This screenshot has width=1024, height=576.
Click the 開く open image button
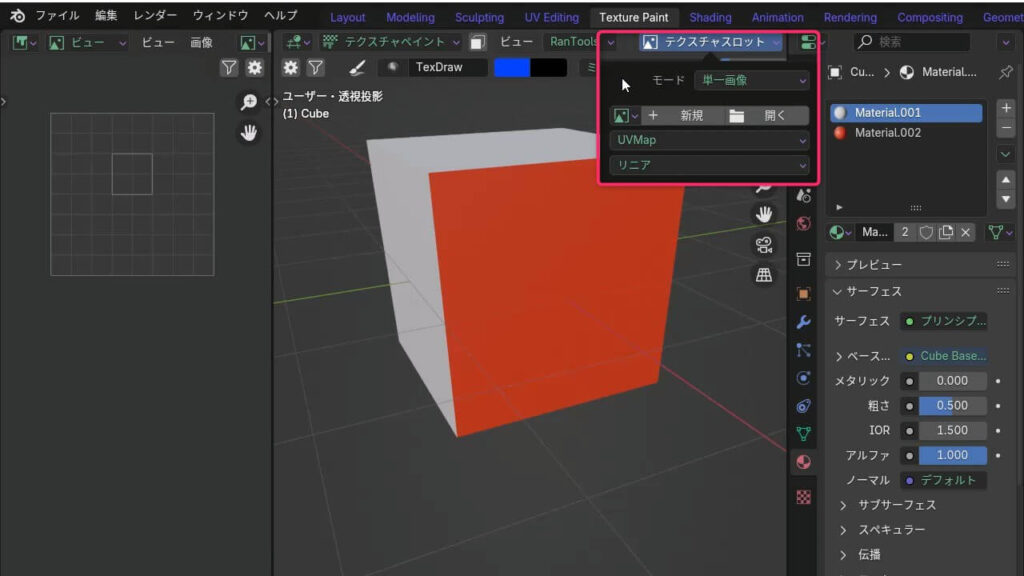click(766, 116)
